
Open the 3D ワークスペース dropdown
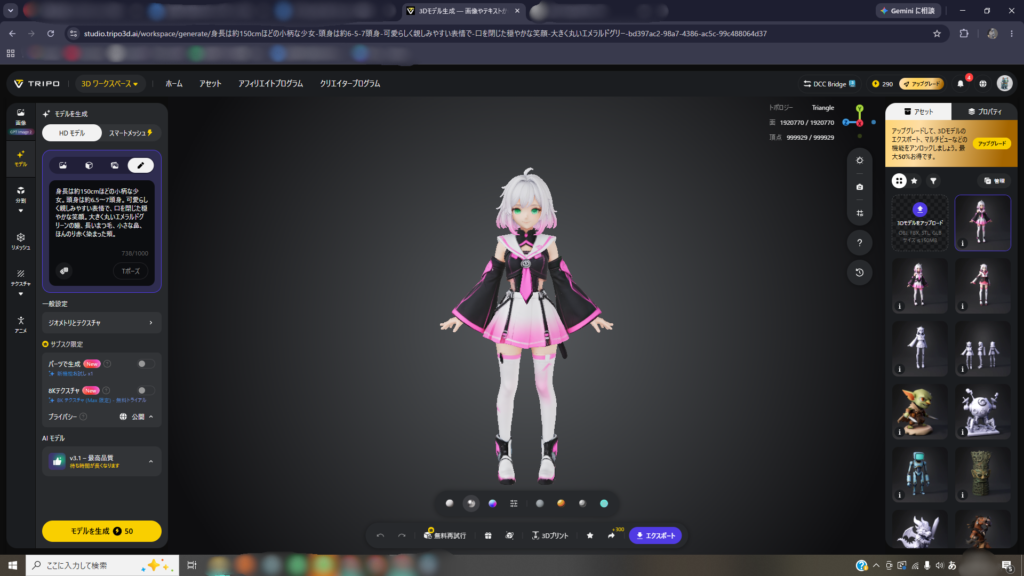[x=109, y=84]
